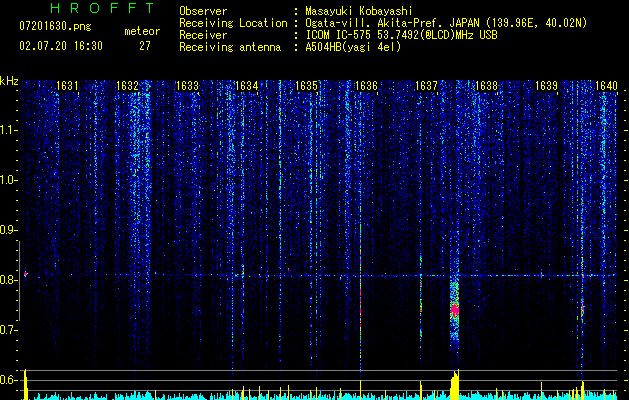
Task: Click the kHz axis unit label
Action: click(9, 81)
